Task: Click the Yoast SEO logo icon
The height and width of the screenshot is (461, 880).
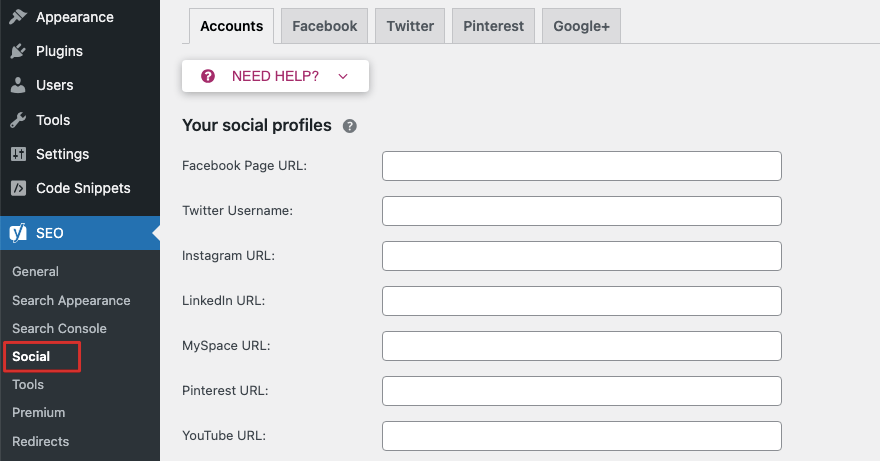Action: click(18, 233)
